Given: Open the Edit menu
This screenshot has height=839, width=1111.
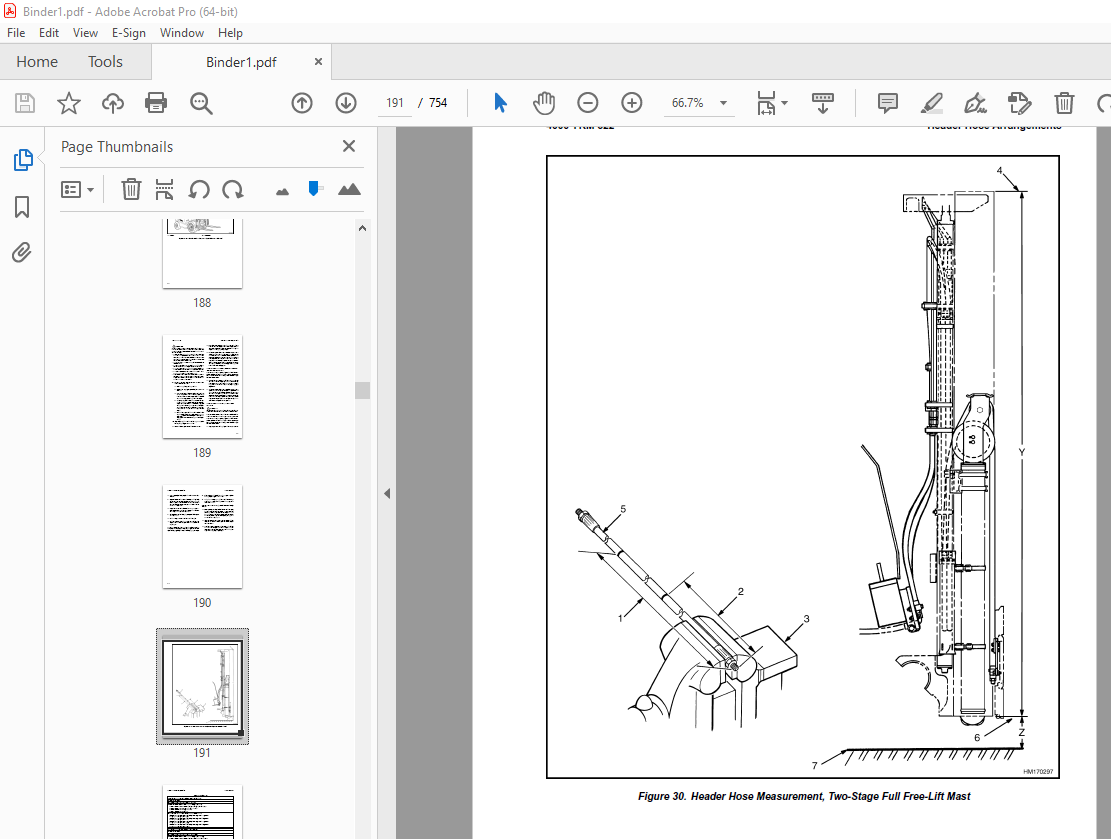Looking at the screenshot, I should (49, 33).
